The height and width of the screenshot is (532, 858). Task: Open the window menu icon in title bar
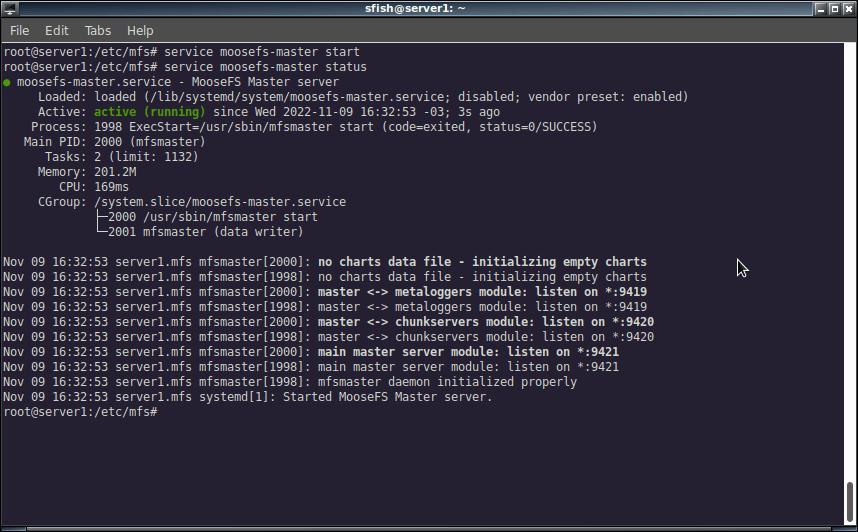[10, 8]
